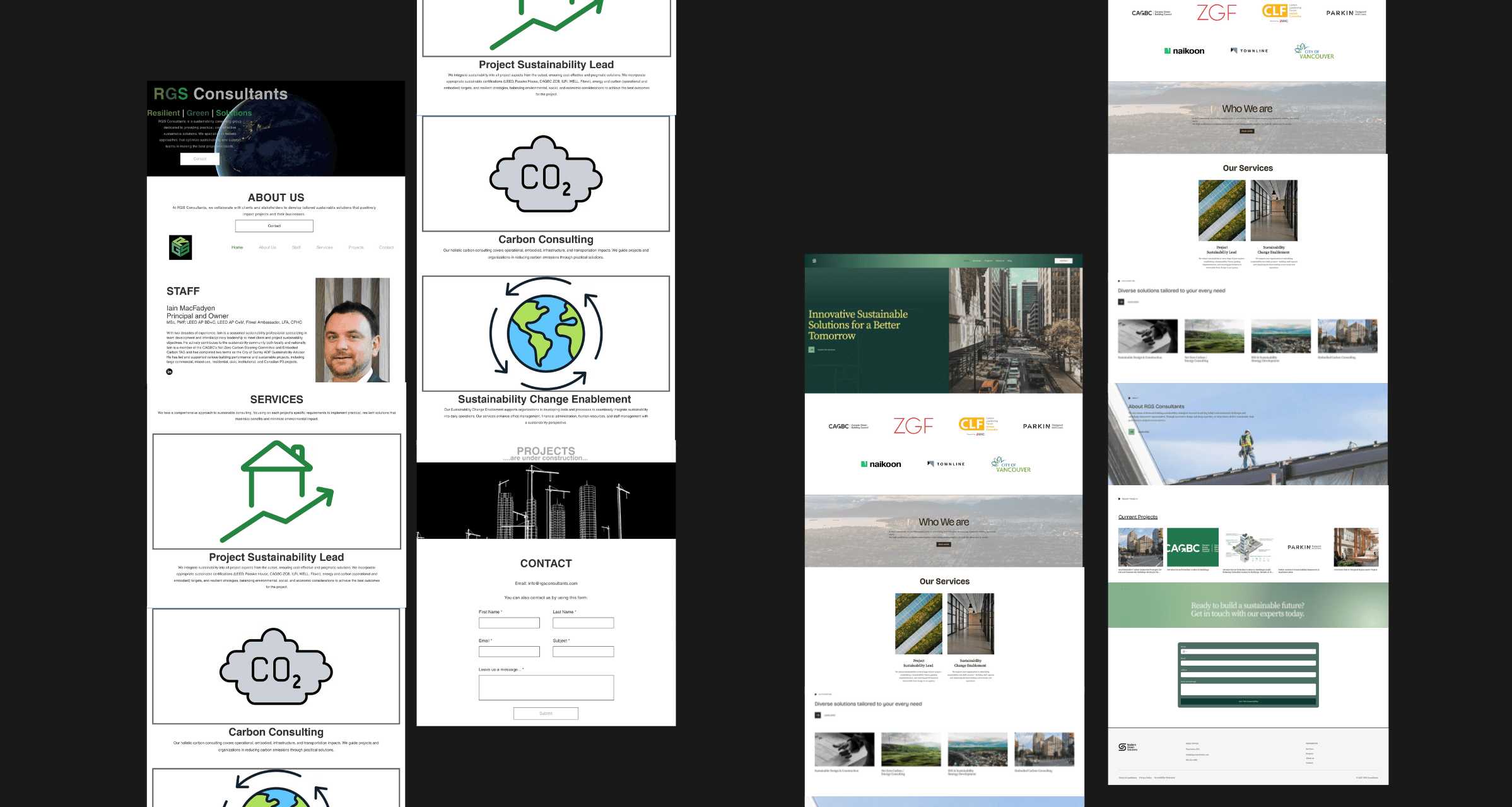This screenshot has height=807, width=1512.
Task: Select the About Us navigation item
Action: [267, 247]
